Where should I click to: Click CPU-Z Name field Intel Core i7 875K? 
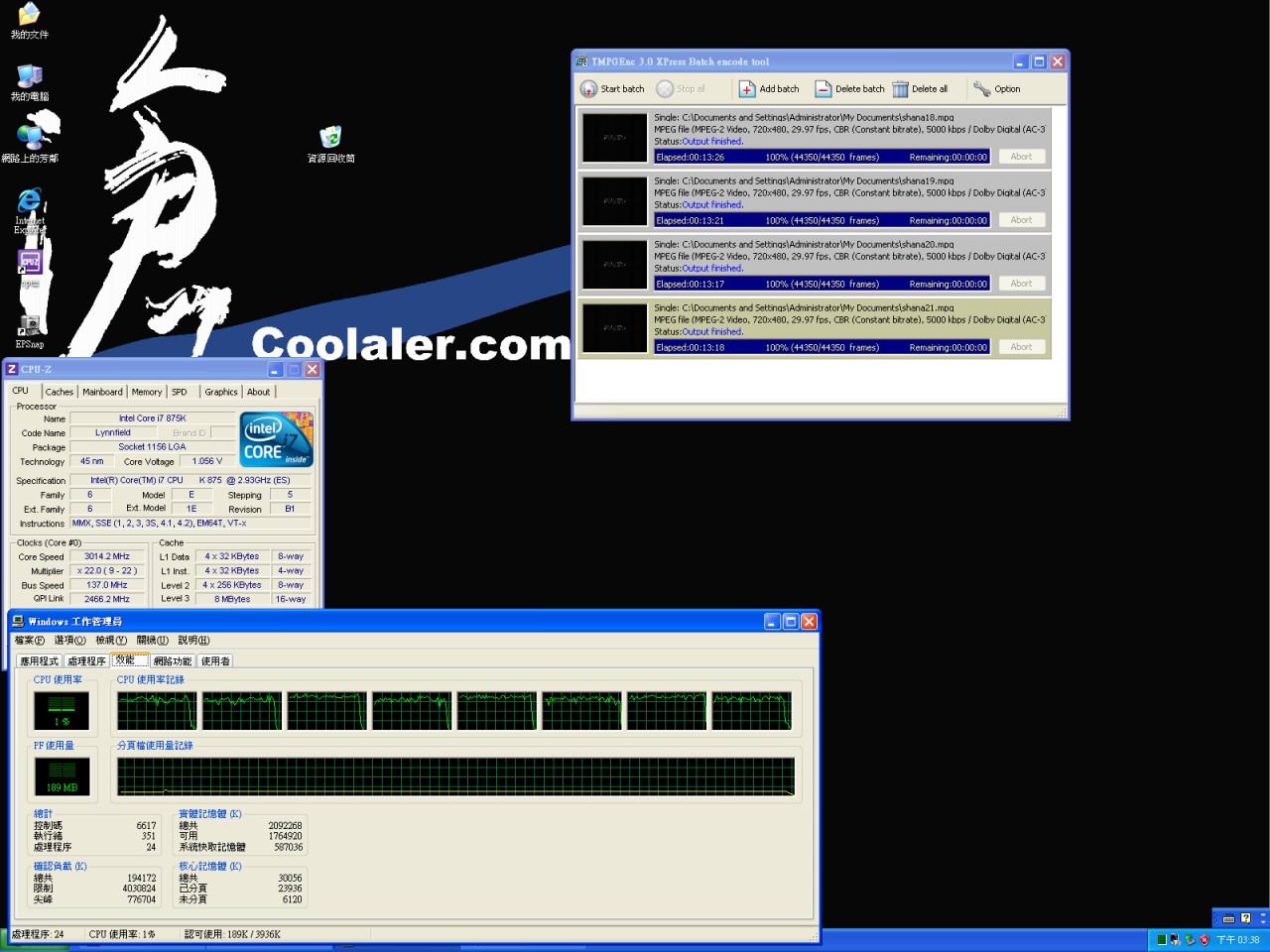(x=152, y=418)
